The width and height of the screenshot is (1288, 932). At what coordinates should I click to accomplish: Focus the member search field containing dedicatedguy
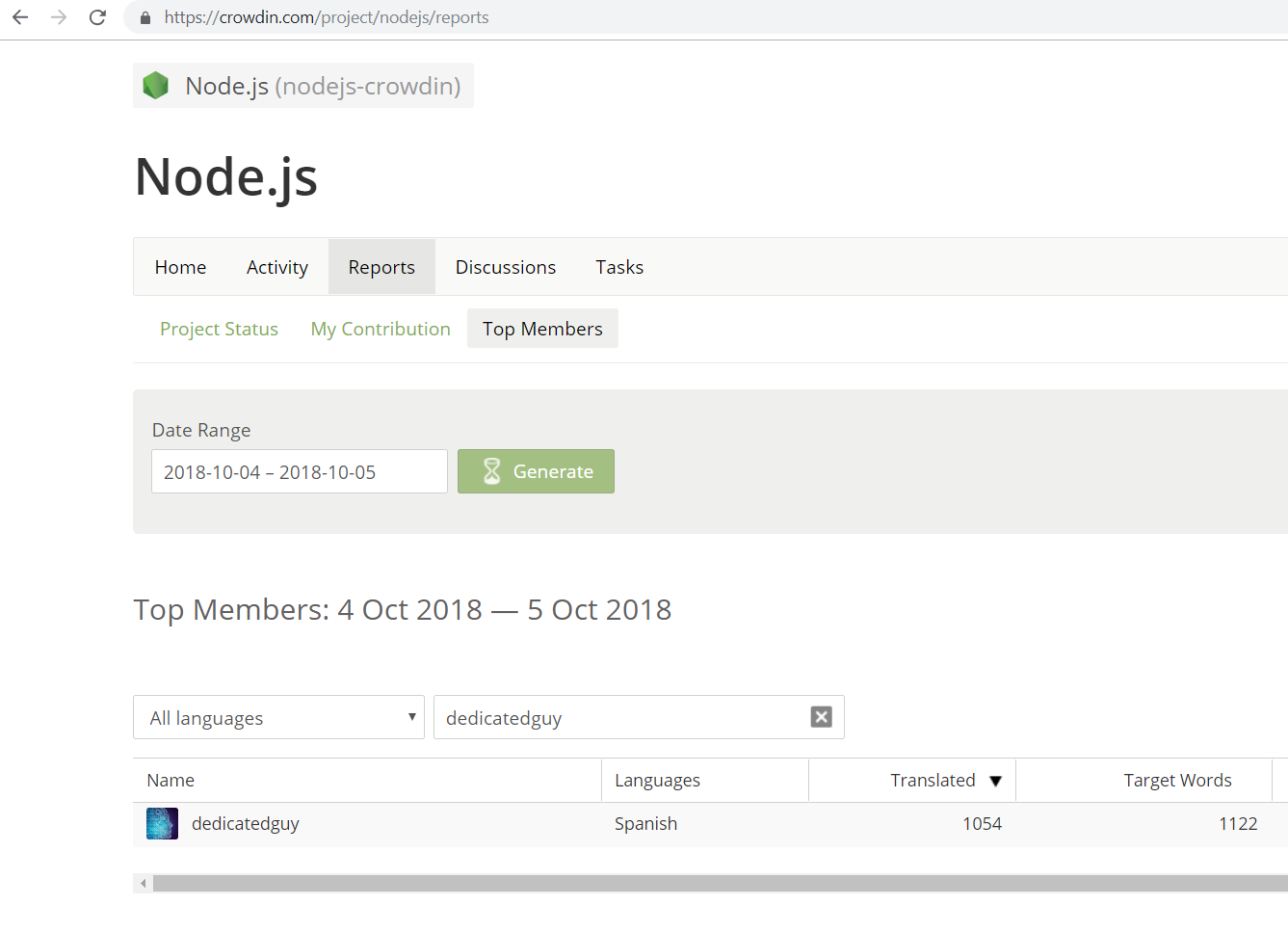(639, 717)
